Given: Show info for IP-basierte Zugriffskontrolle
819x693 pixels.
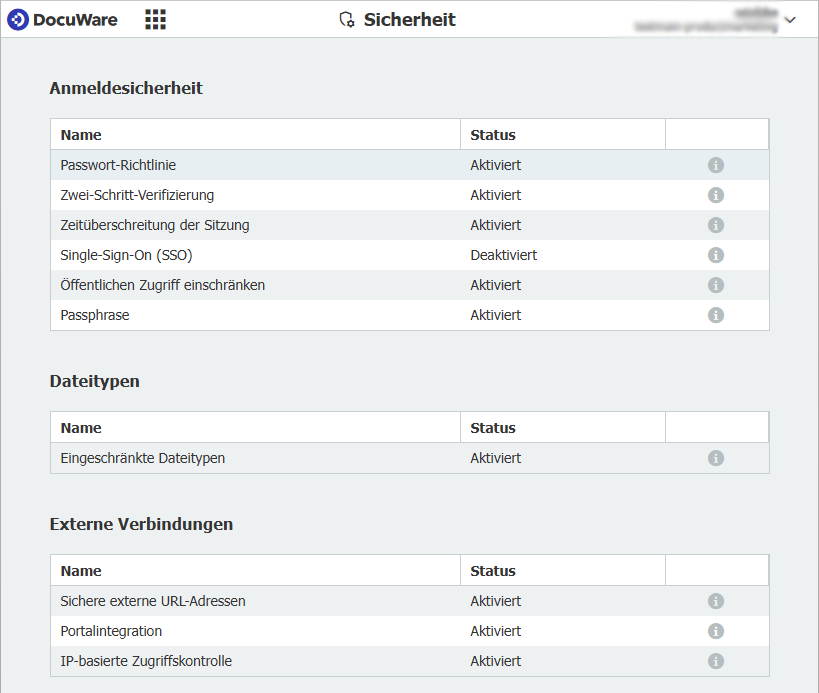Looking at the screenshot, I should click(716, 661).
